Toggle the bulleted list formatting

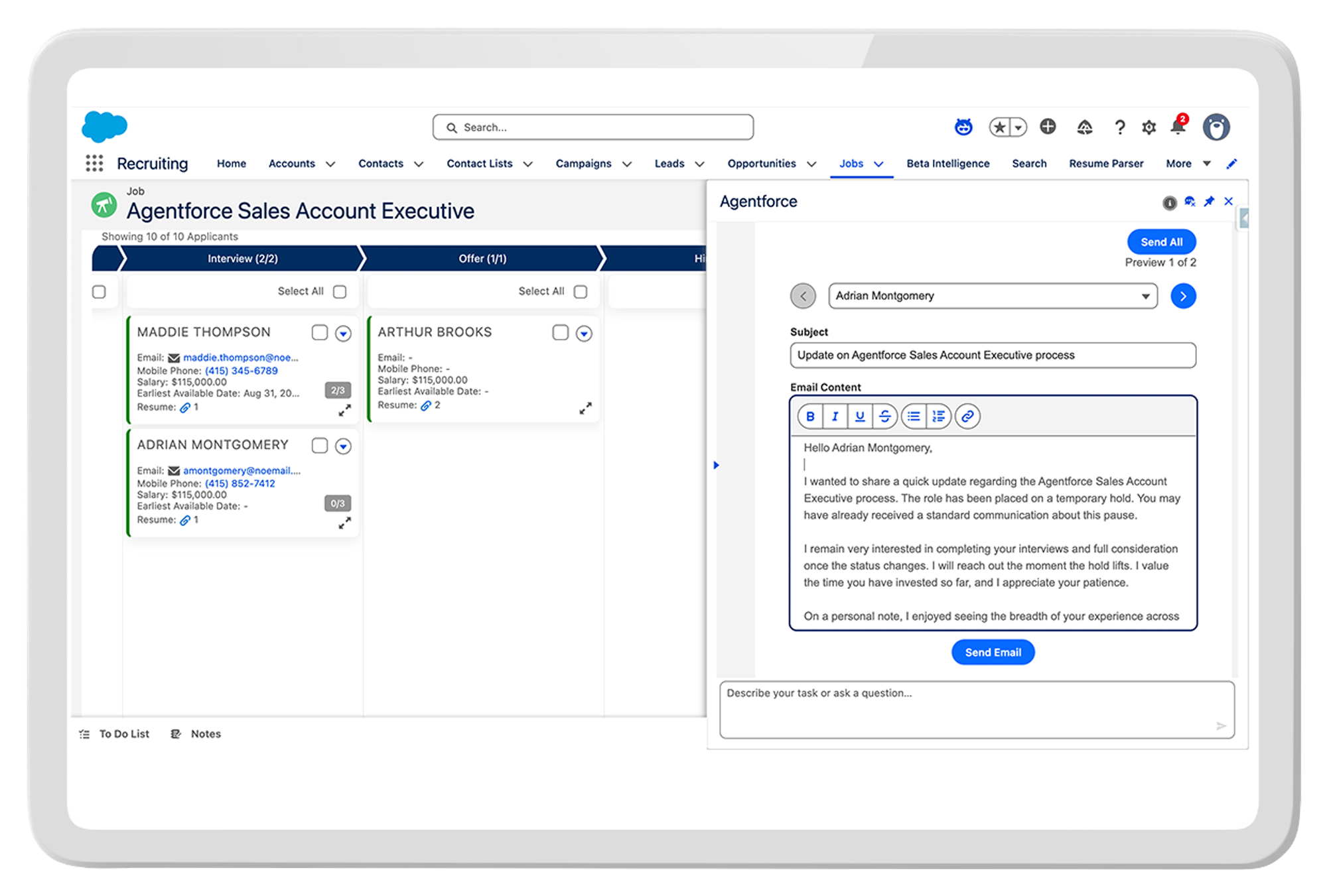coord(914,416)
